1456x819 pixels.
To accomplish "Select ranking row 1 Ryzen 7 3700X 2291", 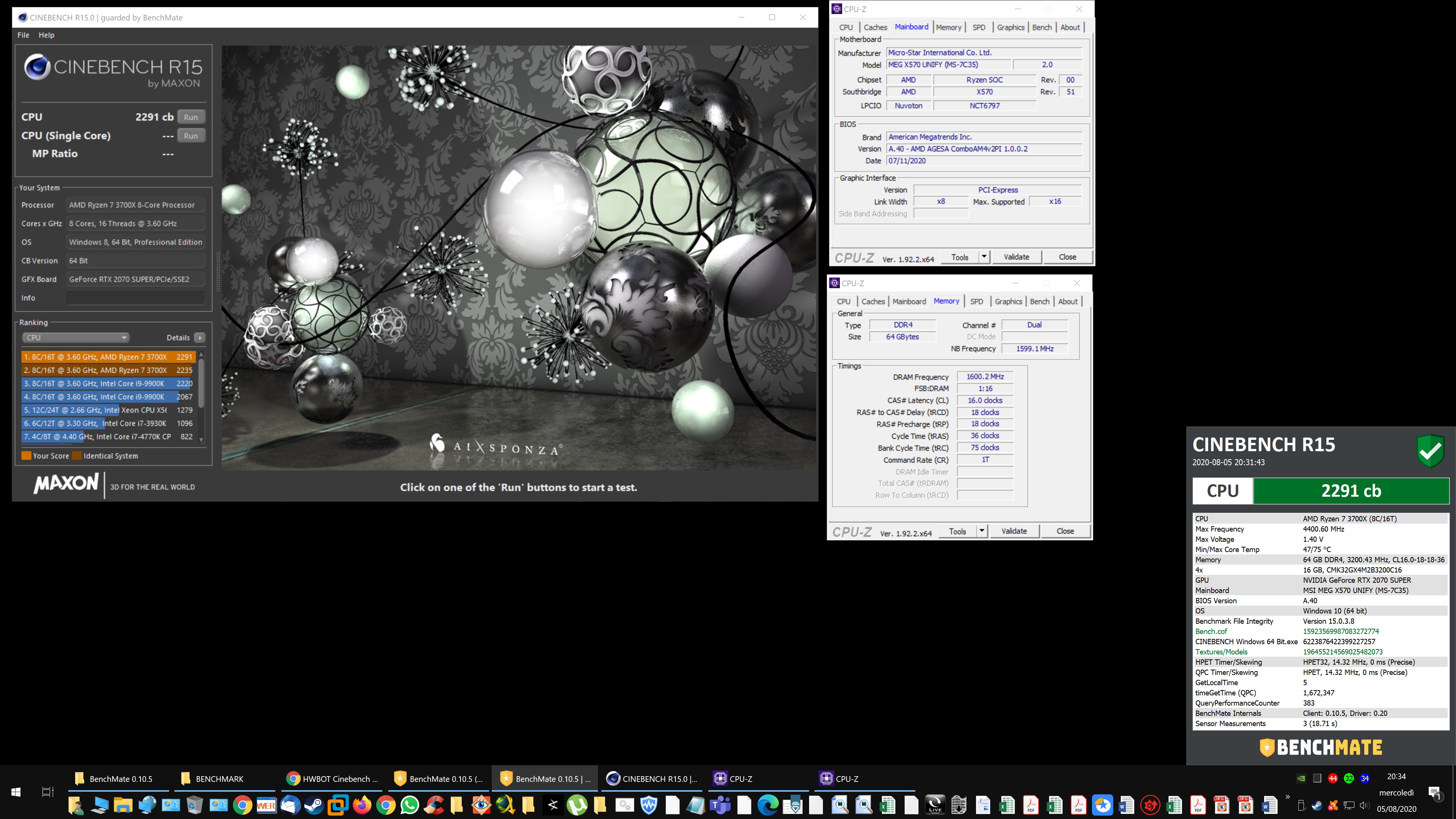I will (x=108, y=357).
